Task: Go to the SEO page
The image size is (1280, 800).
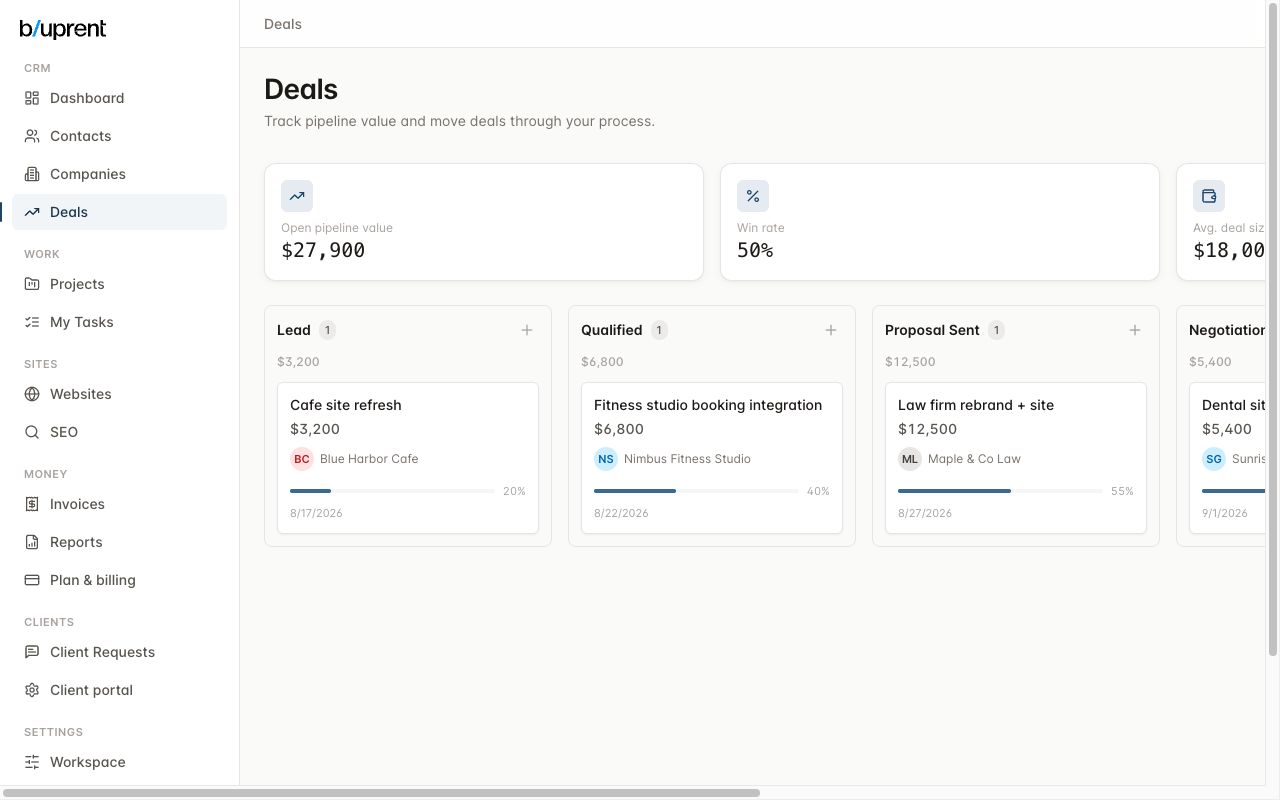Action: [x=119, y=432]
